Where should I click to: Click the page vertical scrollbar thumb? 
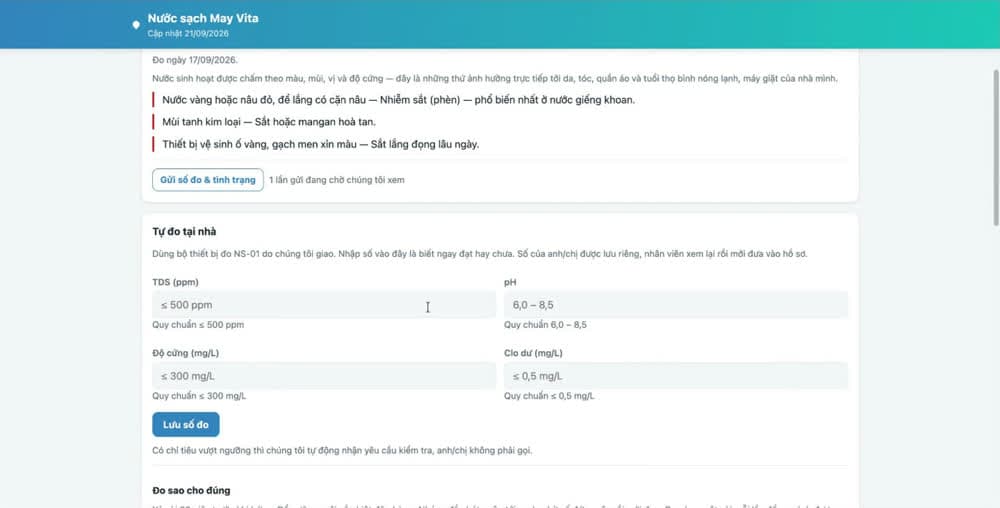[996, 147]
